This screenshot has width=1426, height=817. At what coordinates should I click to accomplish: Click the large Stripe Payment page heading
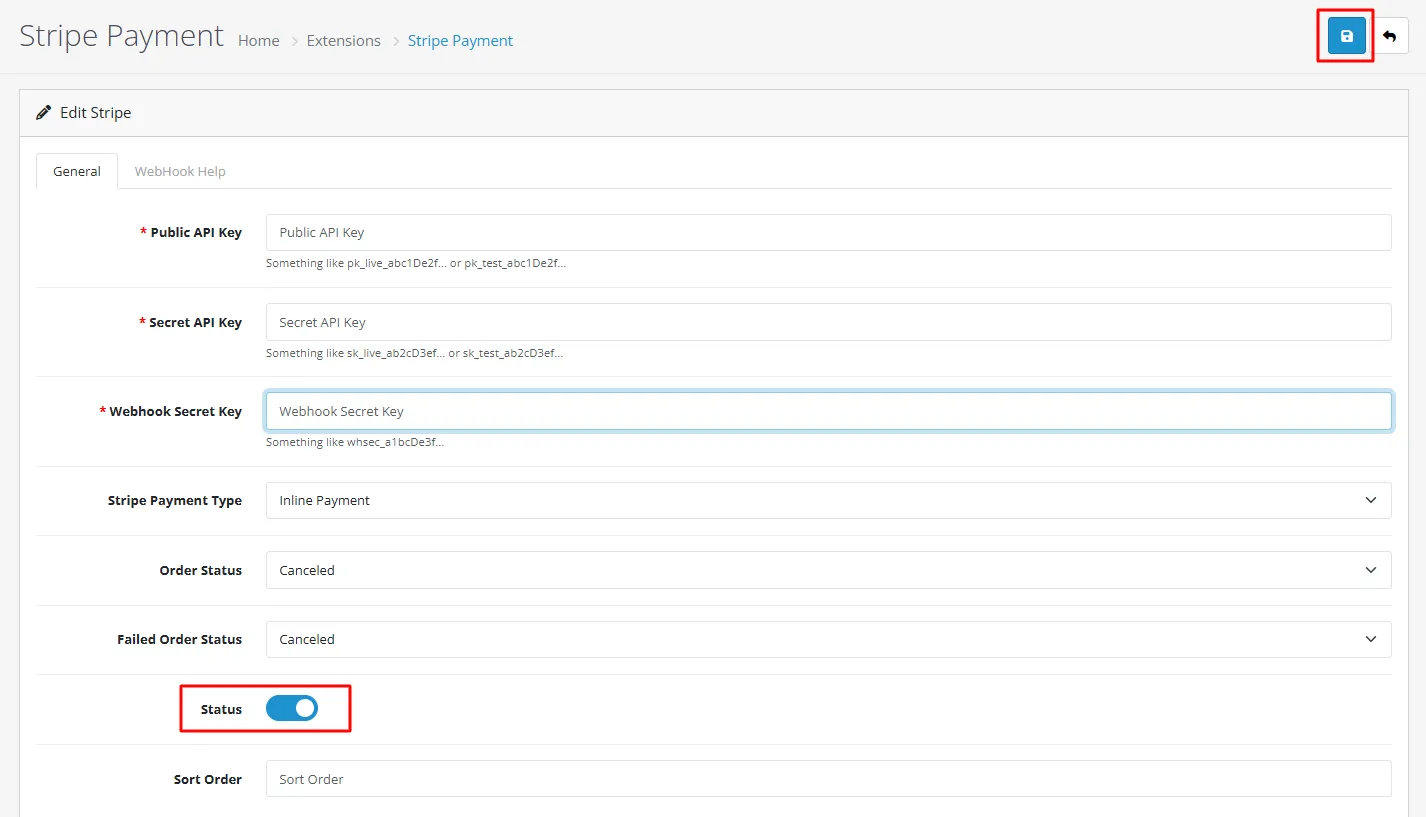point(122,36)
